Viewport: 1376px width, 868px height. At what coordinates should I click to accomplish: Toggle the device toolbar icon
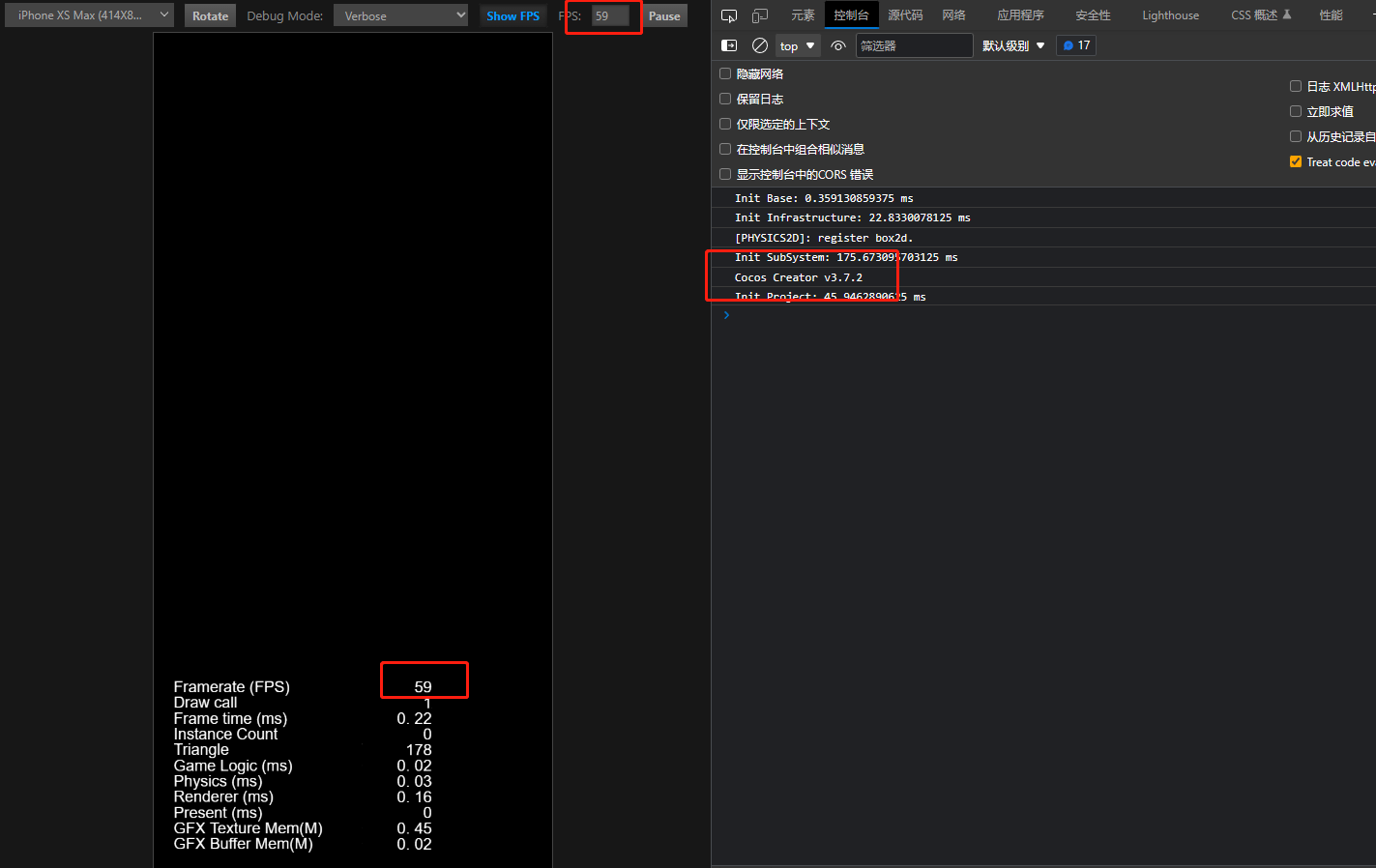click(760, 15)
